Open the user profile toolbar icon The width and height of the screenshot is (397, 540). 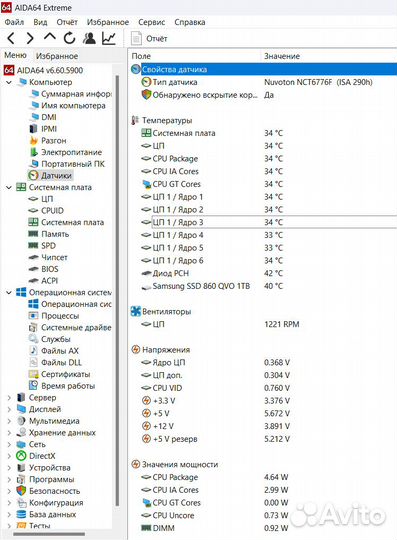tap(89, 38)
